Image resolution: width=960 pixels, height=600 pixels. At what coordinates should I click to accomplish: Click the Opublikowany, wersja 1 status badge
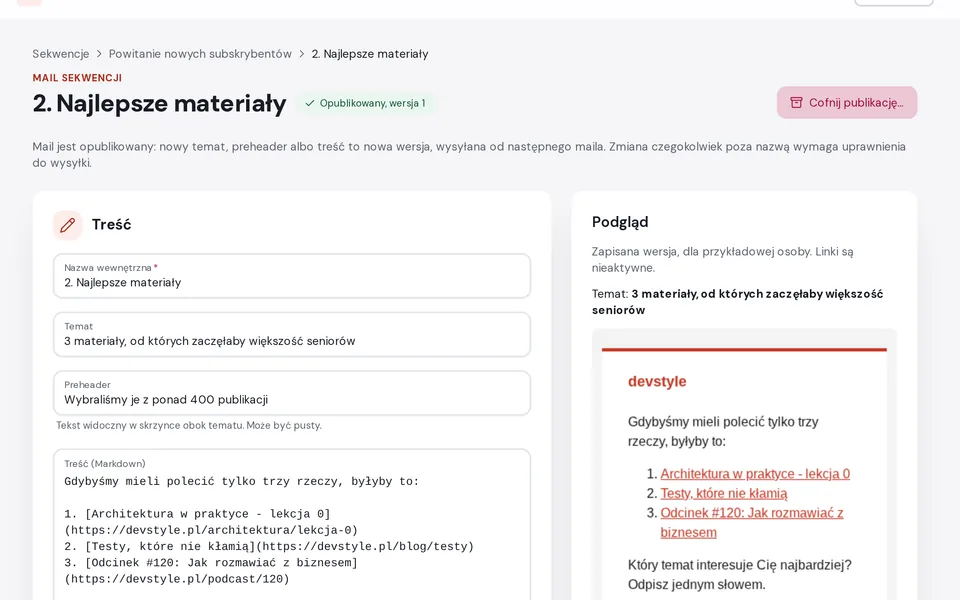366,103
